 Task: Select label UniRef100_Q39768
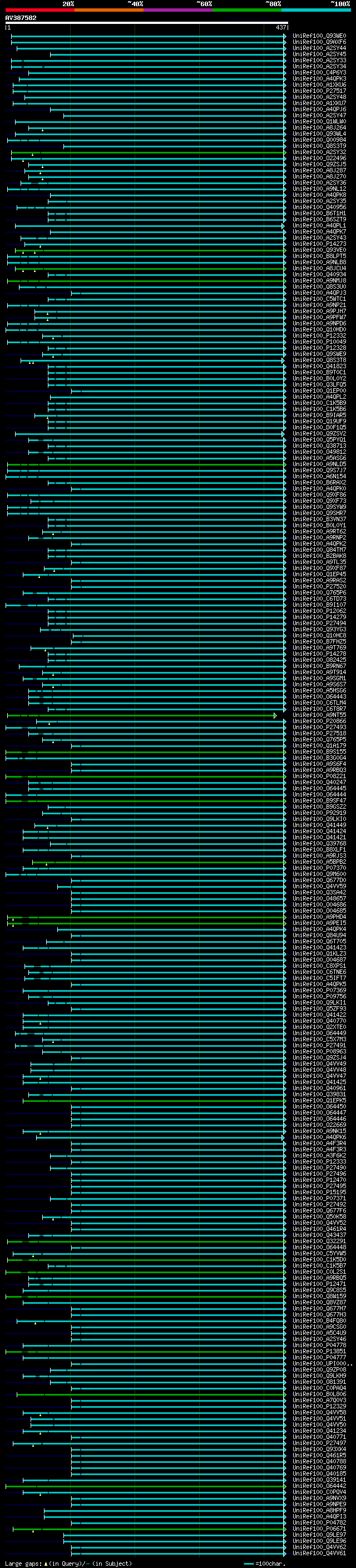(319, 844)
